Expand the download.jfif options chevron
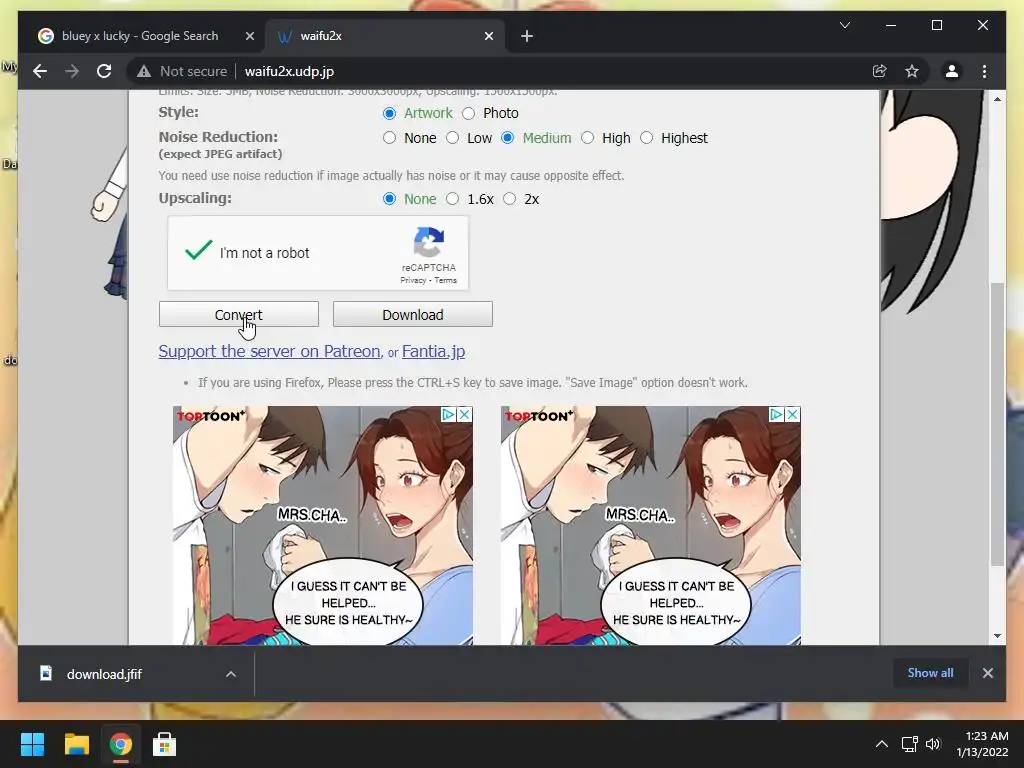The width and height of the screenshot is (1024, 768). coord(231,674)
